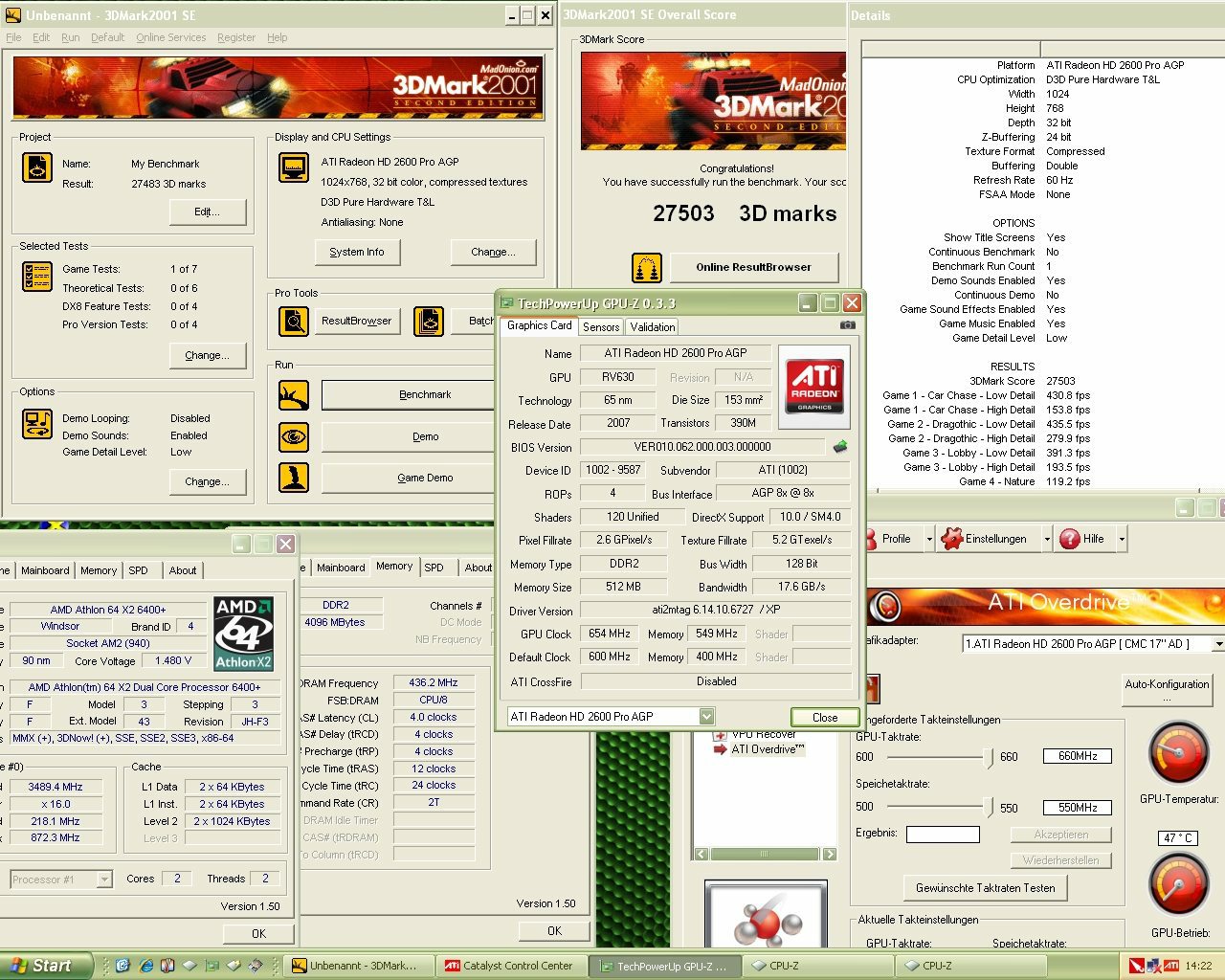Screen dimensions: 1225x980
Task: Click the GPU-Temperatur gauge
Action: pyautogui.click(x=1178, y=754)
